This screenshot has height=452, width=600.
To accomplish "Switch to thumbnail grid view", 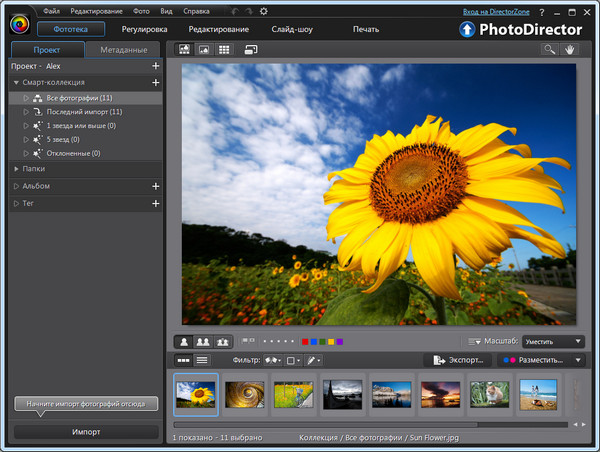I will tap(224, 49).
